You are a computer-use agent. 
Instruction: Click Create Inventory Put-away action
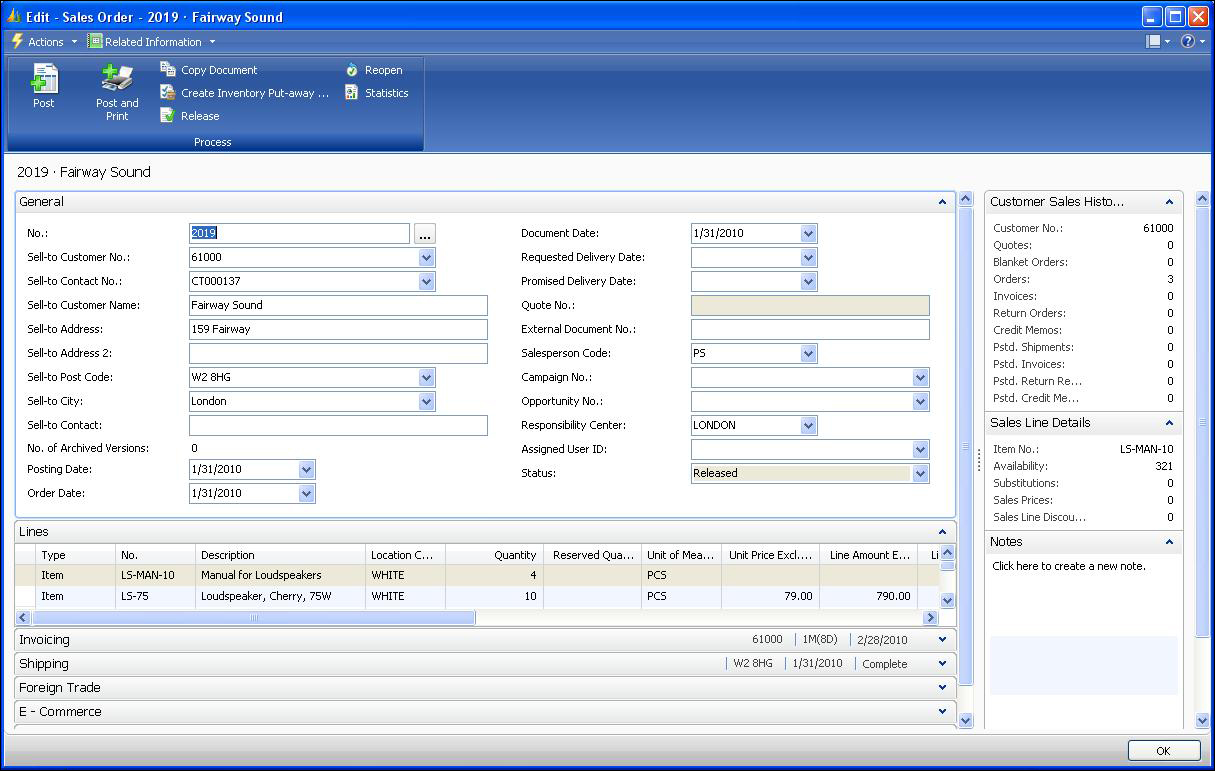(245, 93)
